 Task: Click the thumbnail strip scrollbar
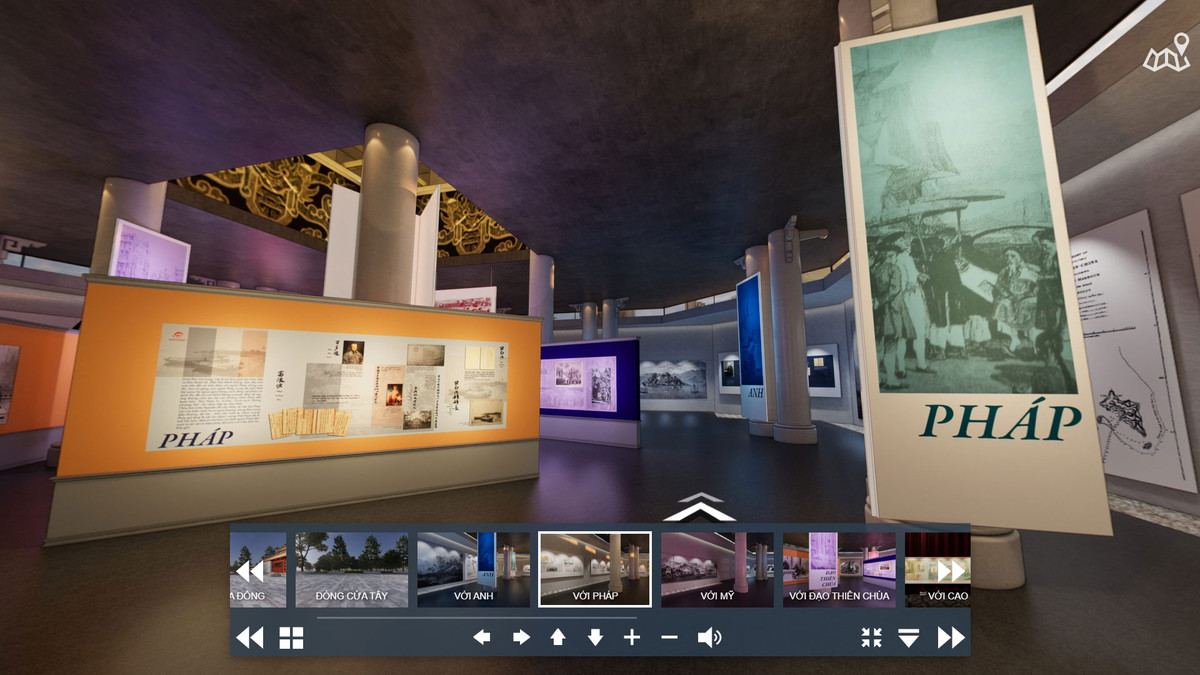pyautogui.click(x=476, y=618)
